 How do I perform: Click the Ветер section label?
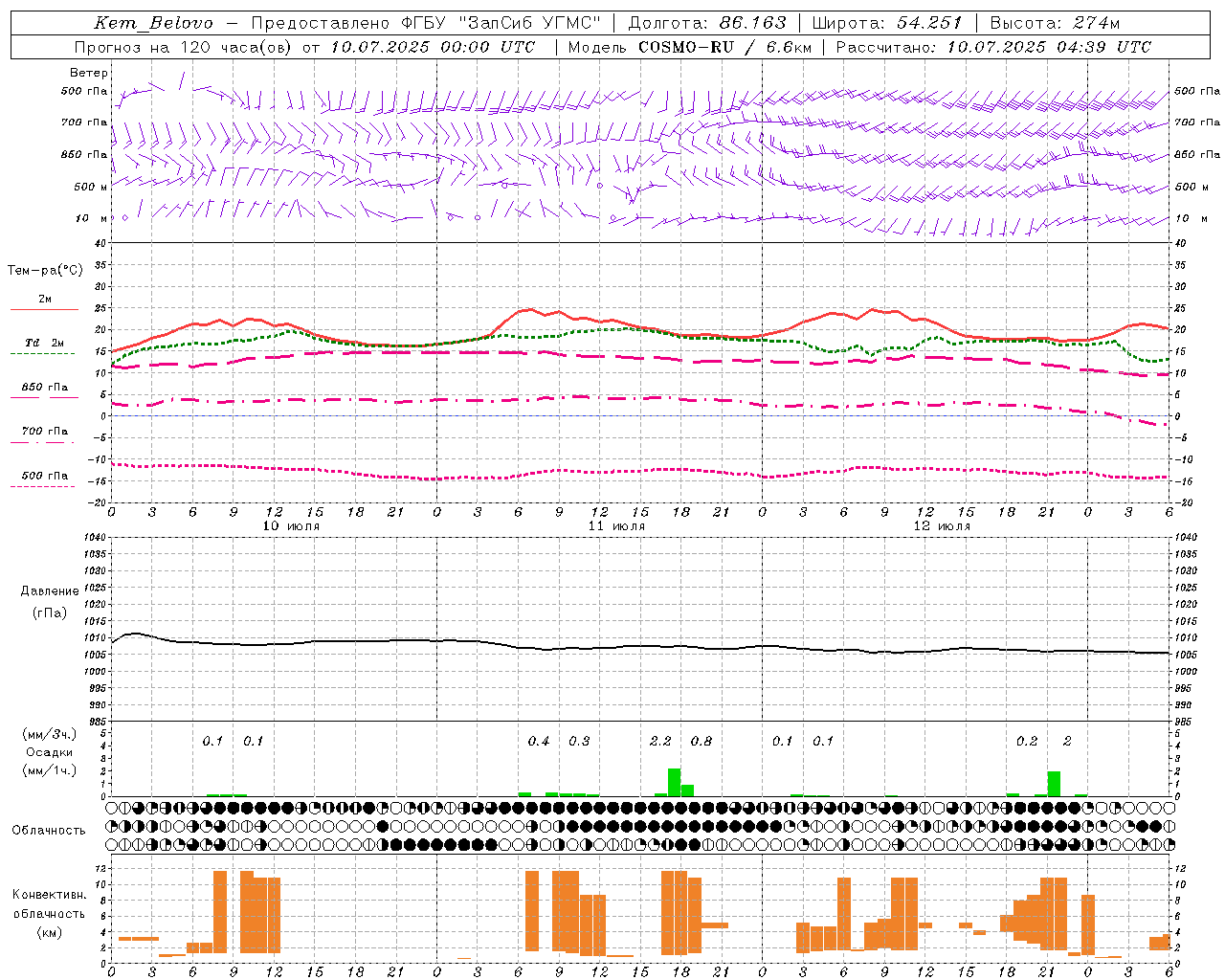pyautogui.click(x=89, y=73)
